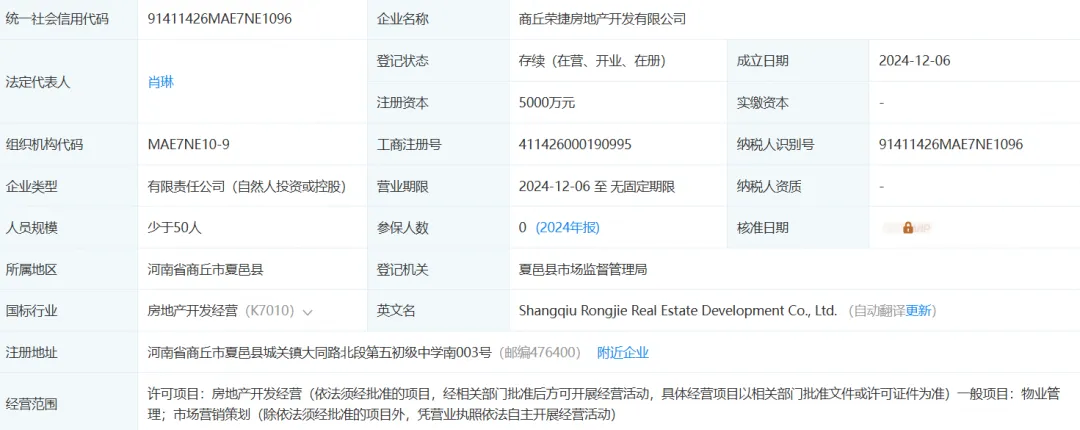Screen dimensions: 1080x430
Task: Click the 登记状态 label
Action: pos(402,61)
